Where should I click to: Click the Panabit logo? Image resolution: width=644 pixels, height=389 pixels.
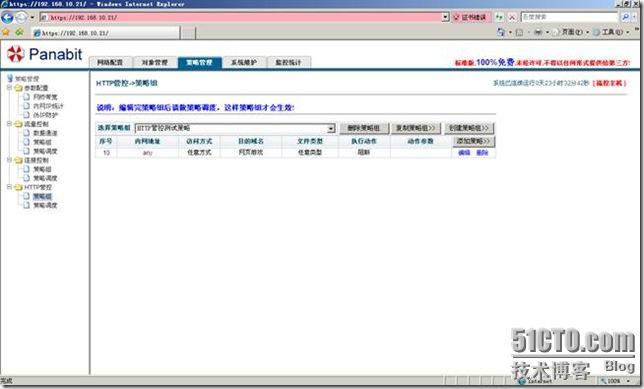[45, 54]
